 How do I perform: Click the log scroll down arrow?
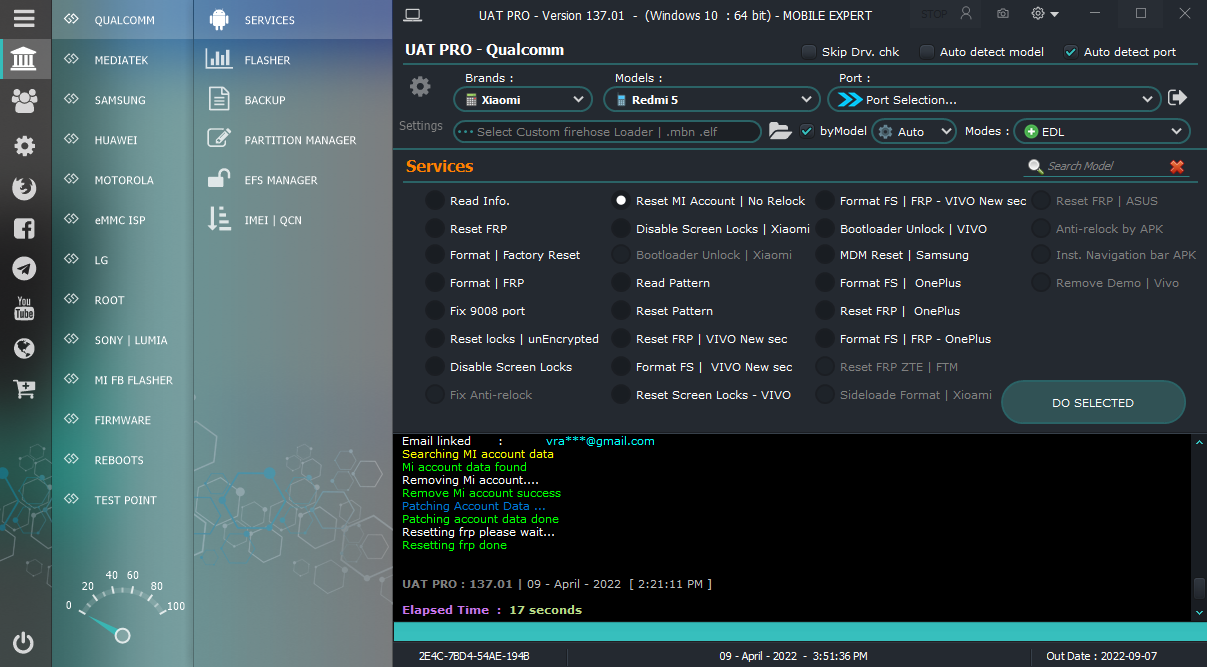coord(1200,612)
